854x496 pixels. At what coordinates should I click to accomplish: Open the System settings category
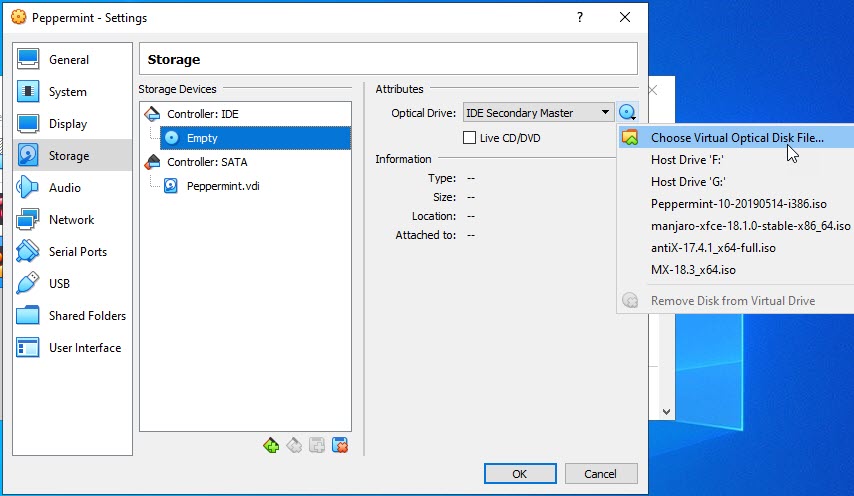pos(72,91)
